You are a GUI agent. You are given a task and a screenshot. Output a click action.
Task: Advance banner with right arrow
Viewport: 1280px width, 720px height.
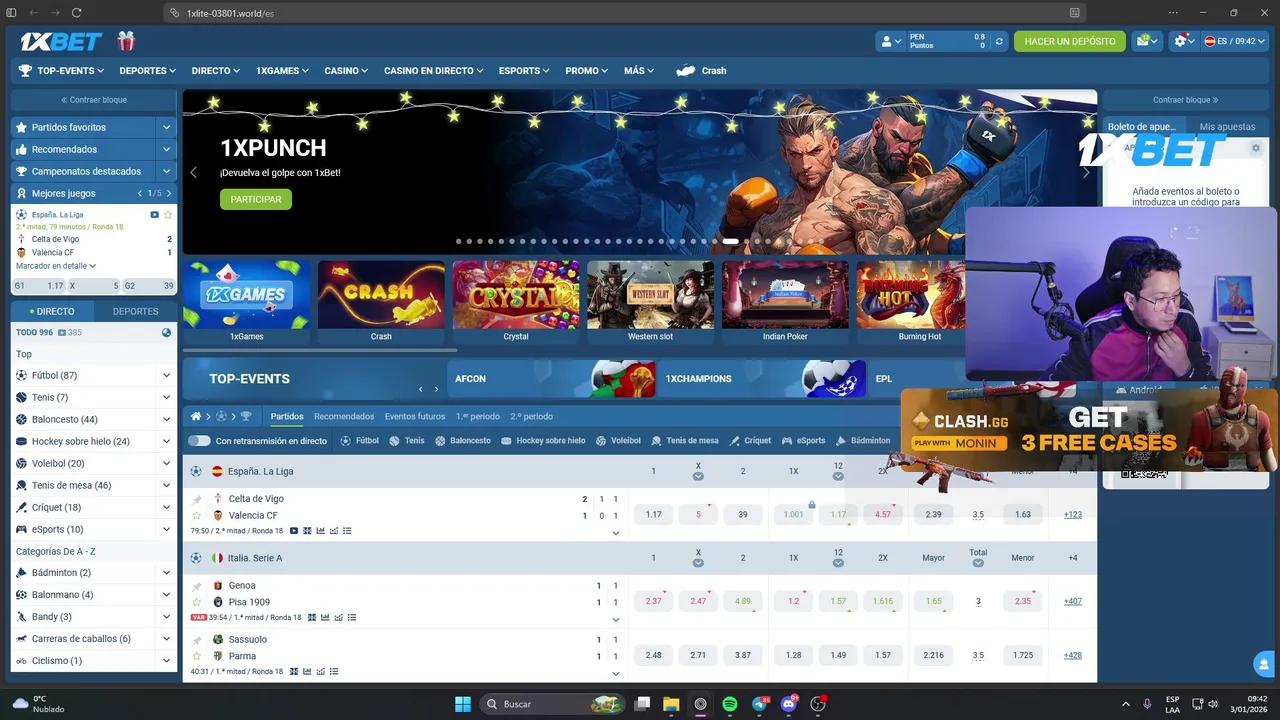click(1086, 172)
